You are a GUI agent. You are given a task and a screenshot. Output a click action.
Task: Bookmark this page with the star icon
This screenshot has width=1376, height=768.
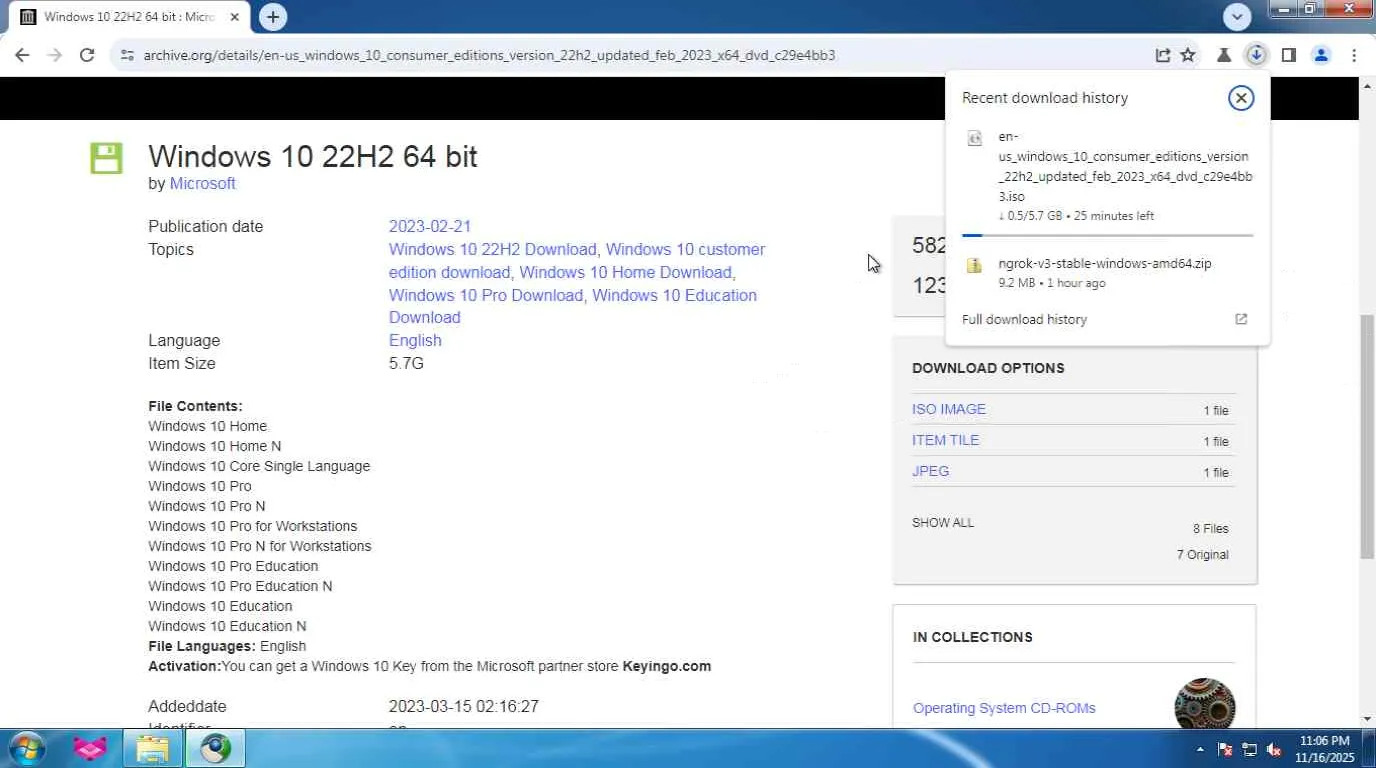[x=1188, y=55]
